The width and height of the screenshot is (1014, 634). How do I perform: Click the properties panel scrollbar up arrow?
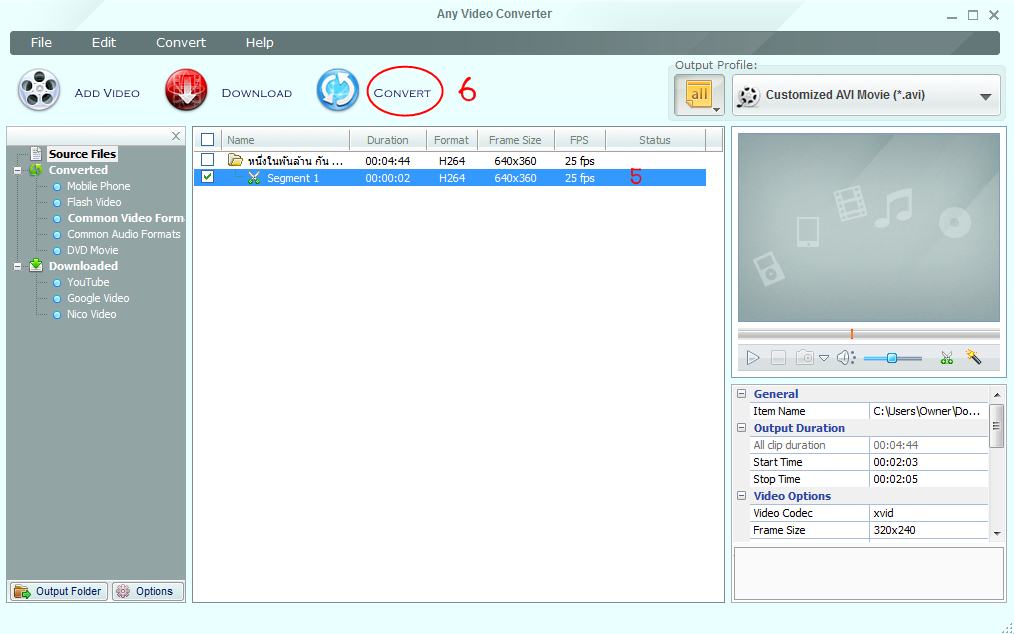pos(997,394)
